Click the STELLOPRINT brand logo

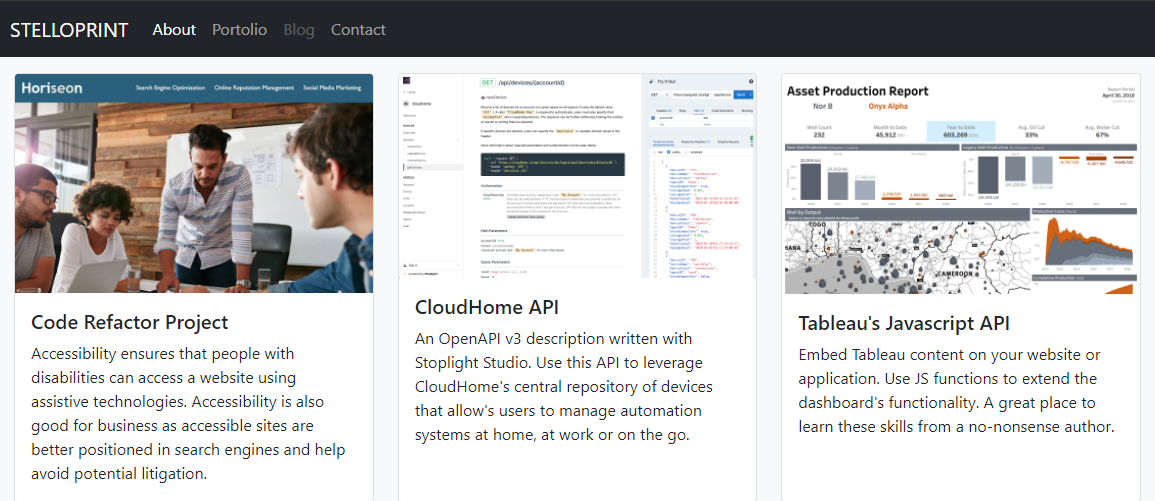click(69, 29)
